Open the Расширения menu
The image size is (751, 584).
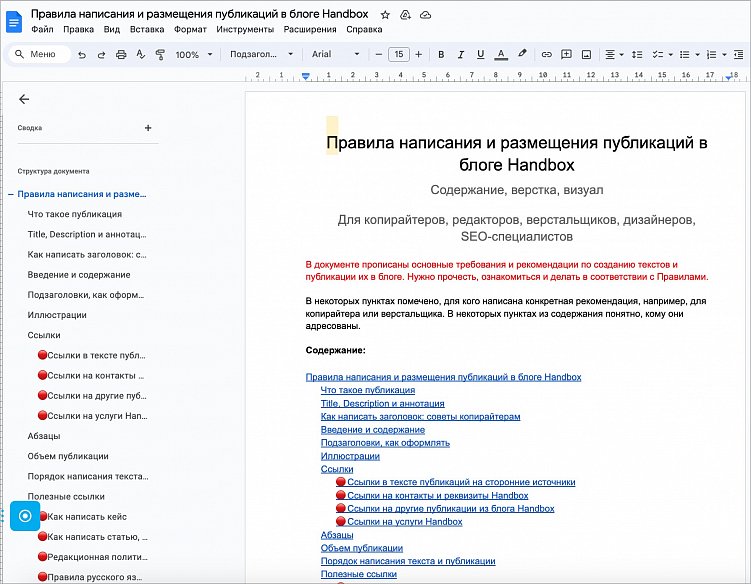(310, 29)
